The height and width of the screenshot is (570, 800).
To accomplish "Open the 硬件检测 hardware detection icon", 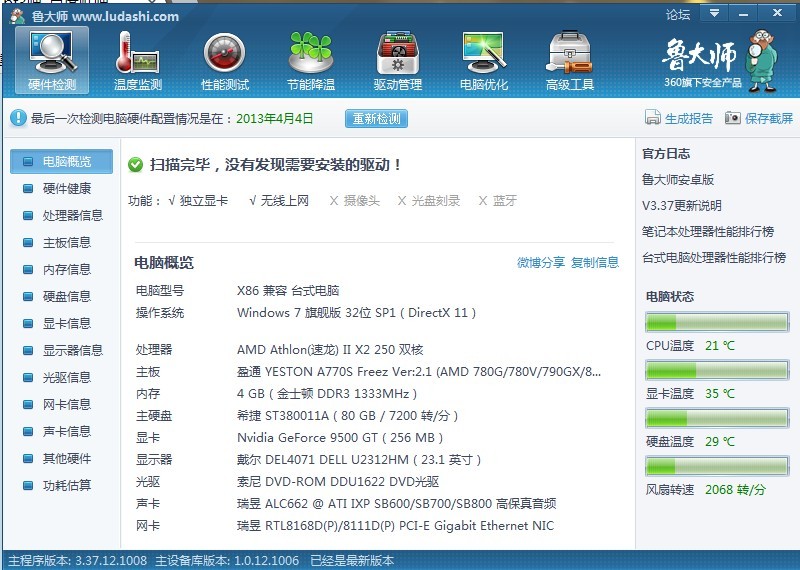I will pyautogui.click(x=52, y=60).
